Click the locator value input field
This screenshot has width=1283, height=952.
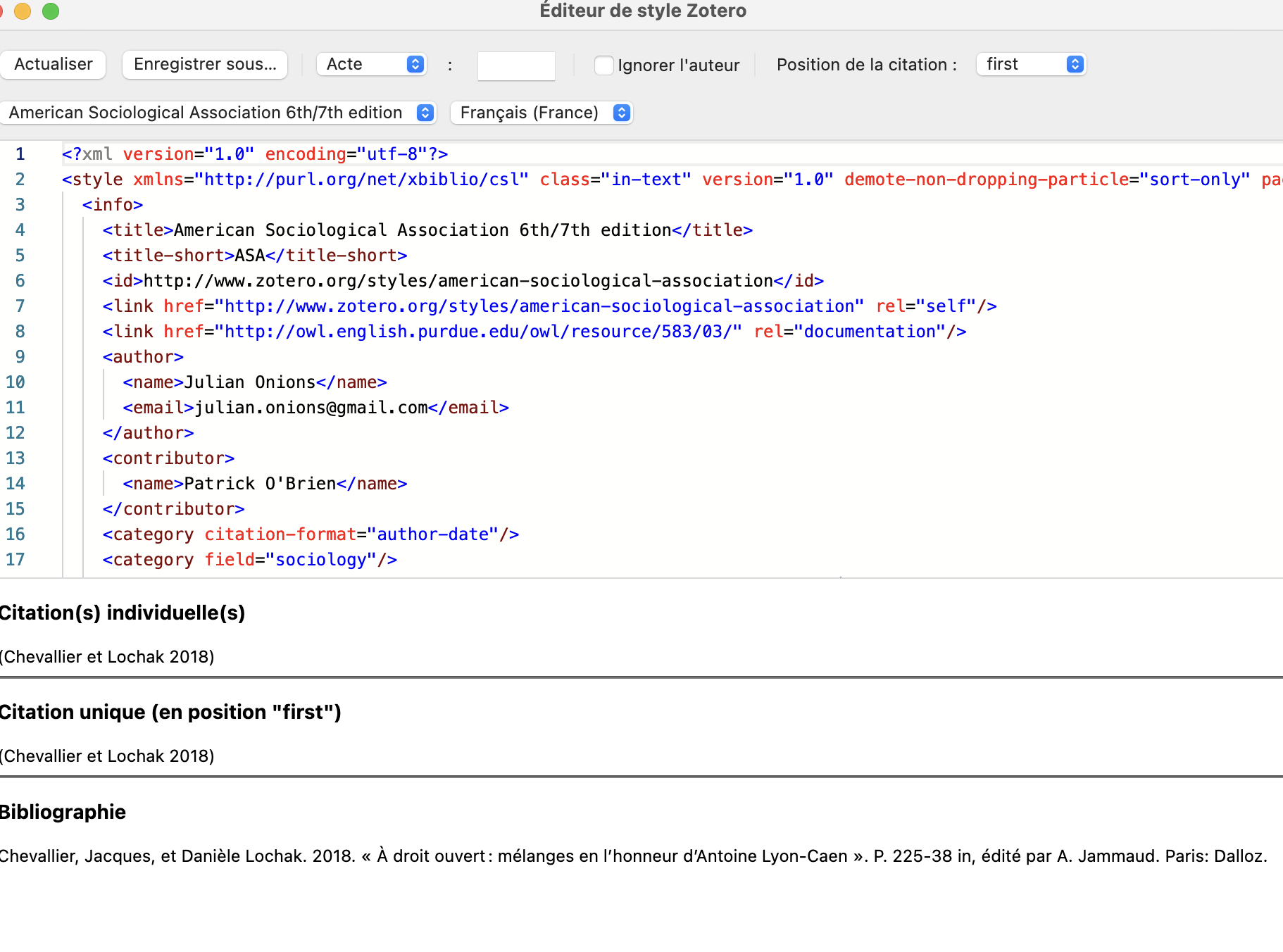coord(516,65)
